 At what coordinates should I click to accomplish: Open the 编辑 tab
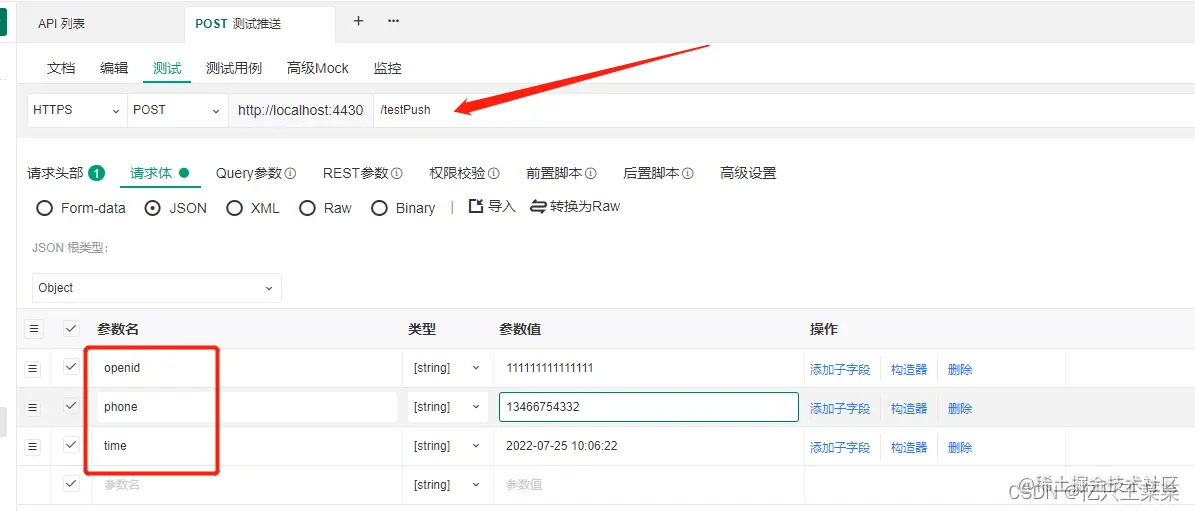coord(114,68)
